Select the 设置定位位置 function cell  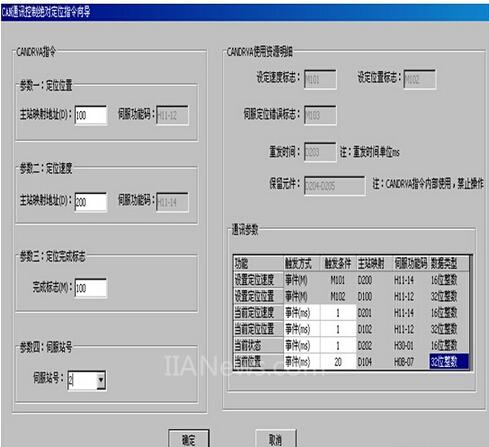258,296
